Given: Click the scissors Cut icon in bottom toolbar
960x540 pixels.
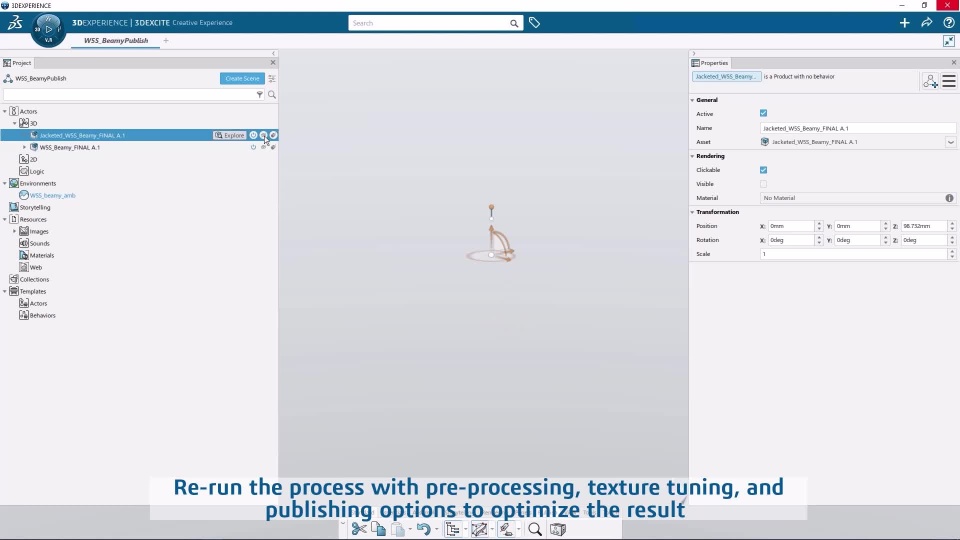Looking at the screenshot, I should (x=358, y=529).
